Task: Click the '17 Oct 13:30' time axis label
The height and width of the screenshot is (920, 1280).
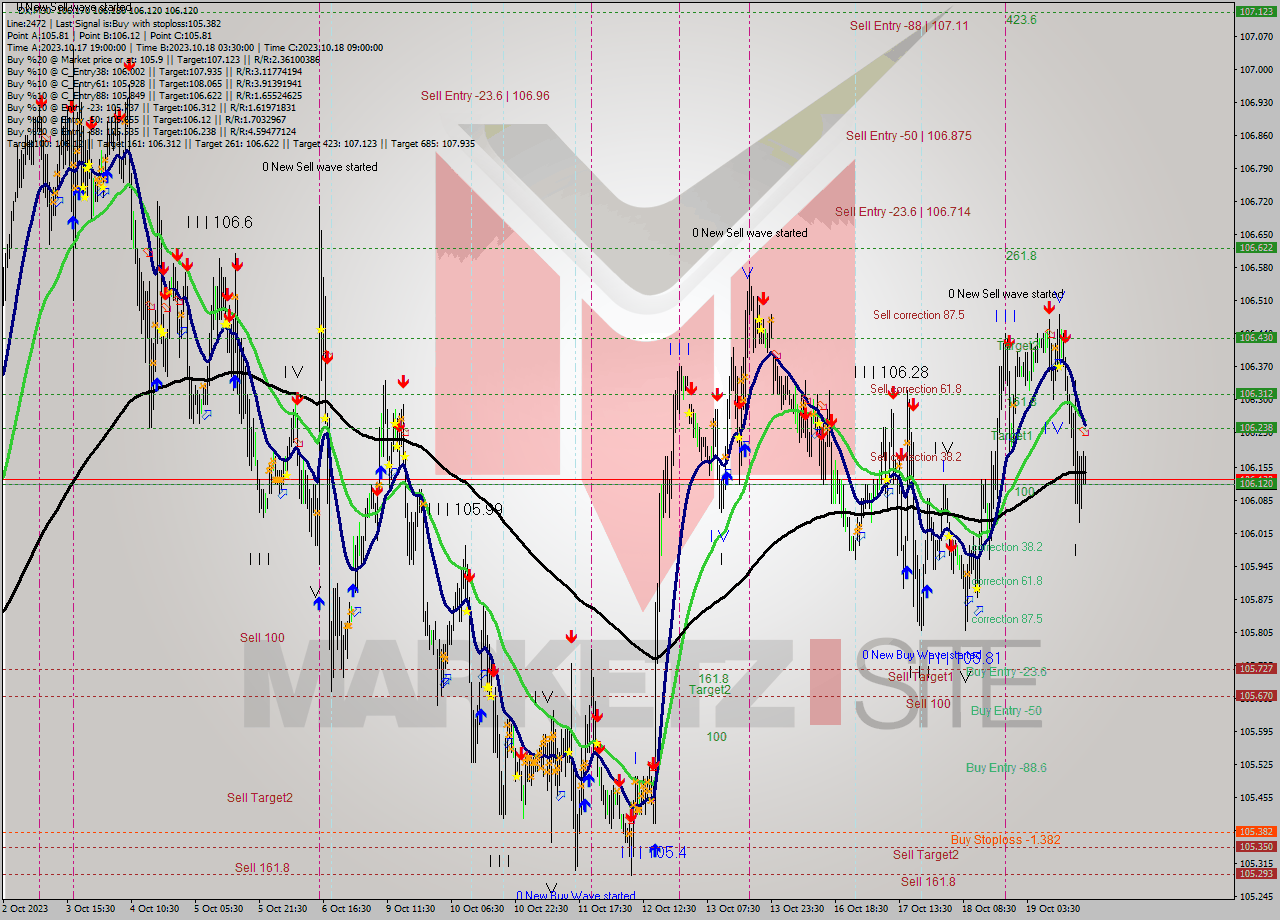Action: [924, 909]
